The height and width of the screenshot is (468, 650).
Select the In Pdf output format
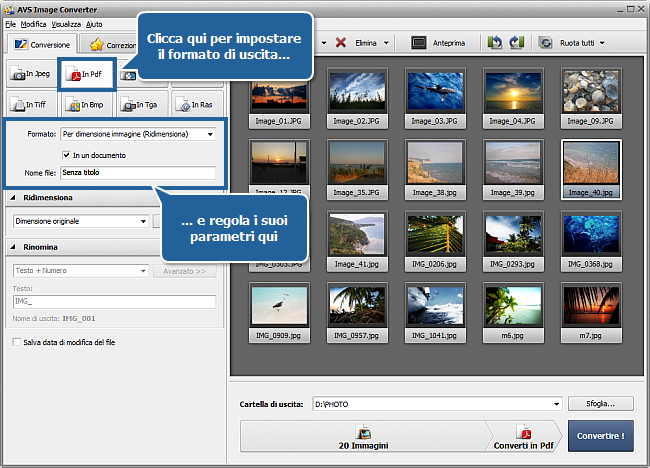(87, 74)
